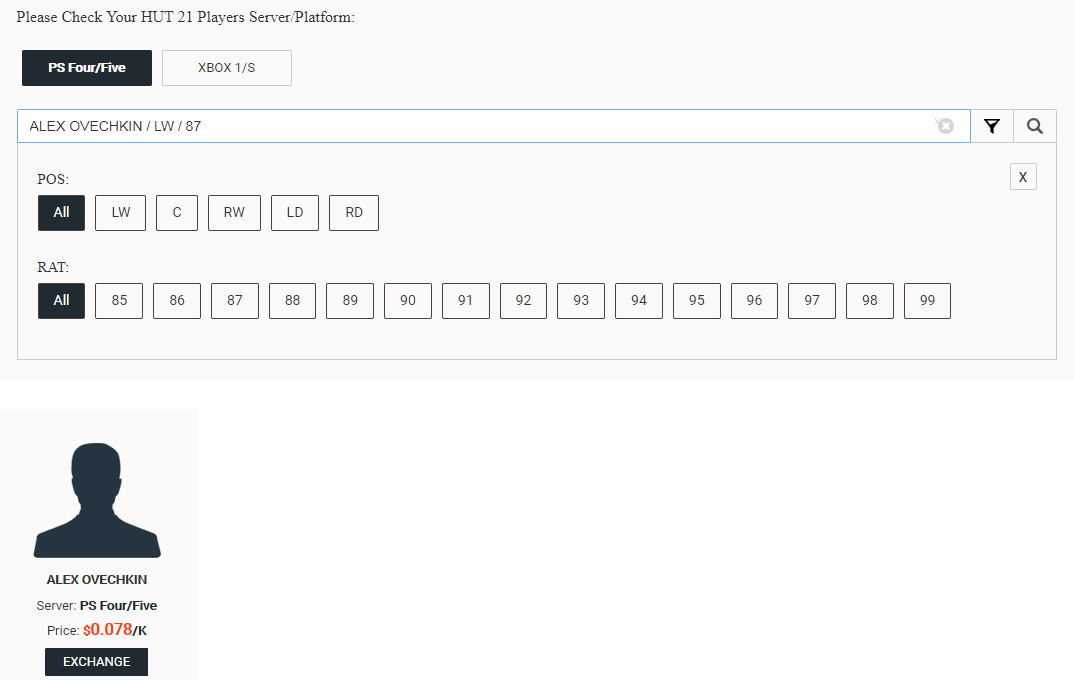
Task: Click the EXCHANGE button for Alex Ovechkin
Action: 97,662
